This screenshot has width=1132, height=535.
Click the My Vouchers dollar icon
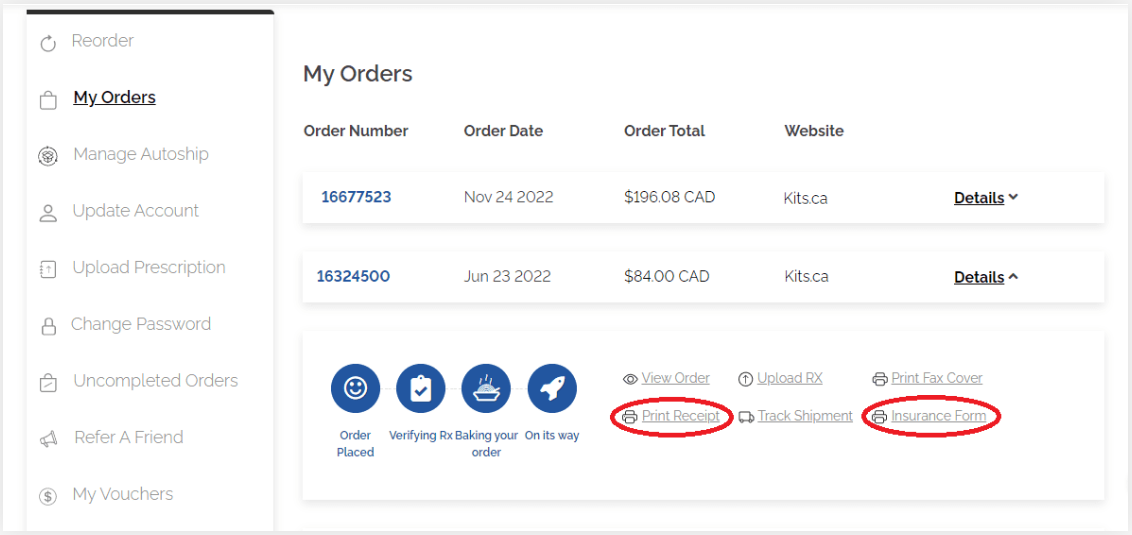(47, 496)
